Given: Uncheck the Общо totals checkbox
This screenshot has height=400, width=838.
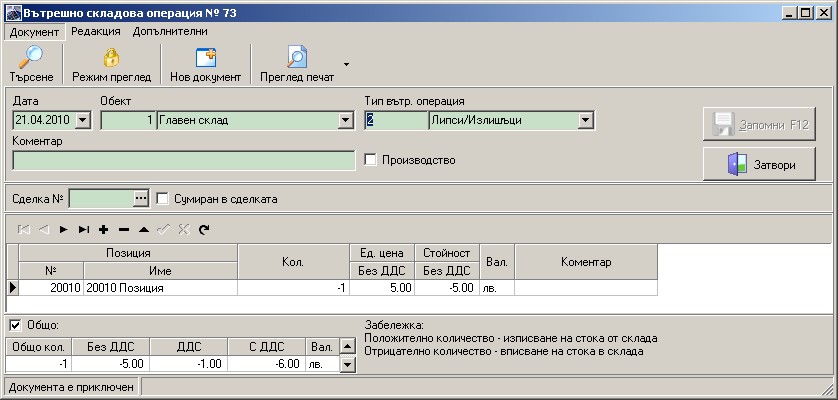Looking at the screenshot, I should 15,325.
